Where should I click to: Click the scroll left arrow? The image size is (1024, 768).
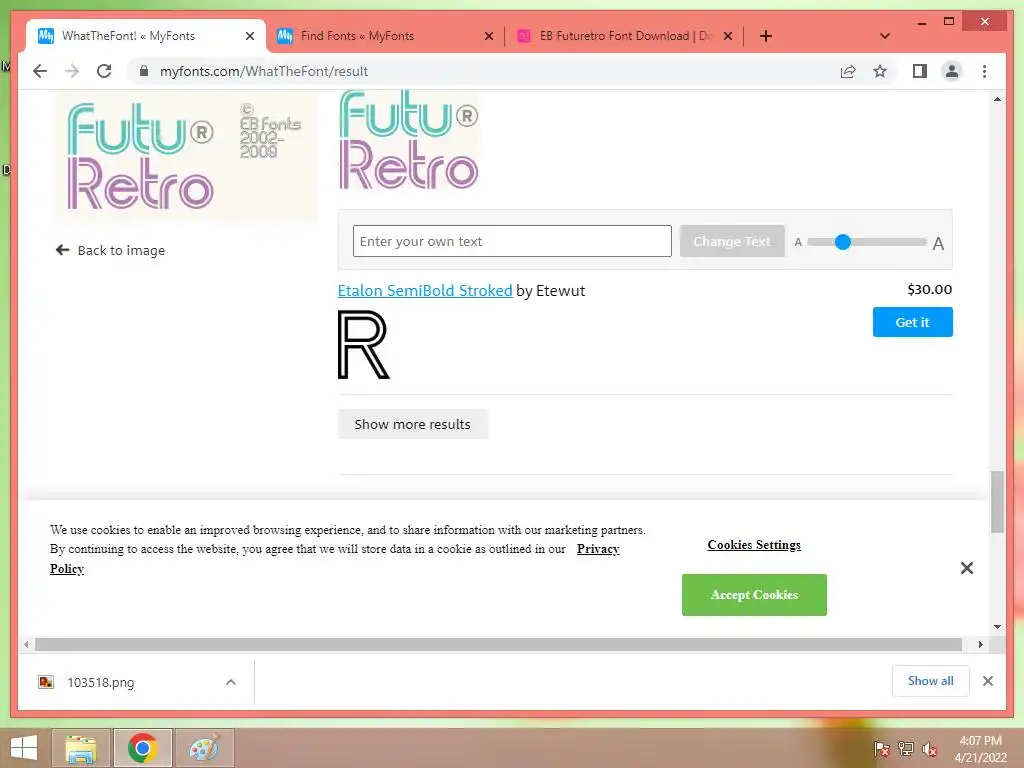26,645
